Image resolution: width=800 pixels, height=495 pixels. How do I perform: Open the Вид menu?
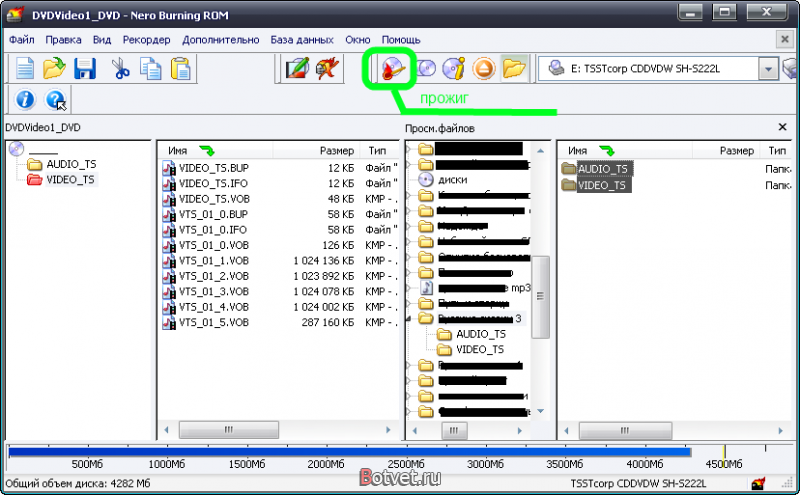[102, 40]
